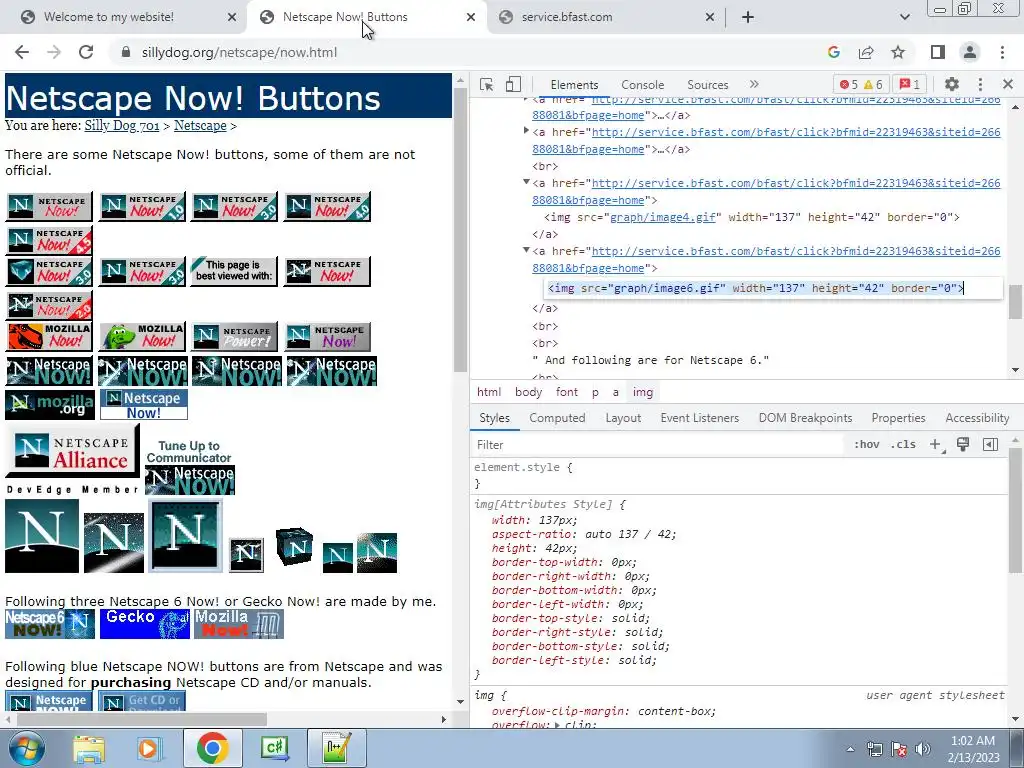Screen dimensions: 1024x768
Task: Open the Windows Start button
Action: coord(25,748)
